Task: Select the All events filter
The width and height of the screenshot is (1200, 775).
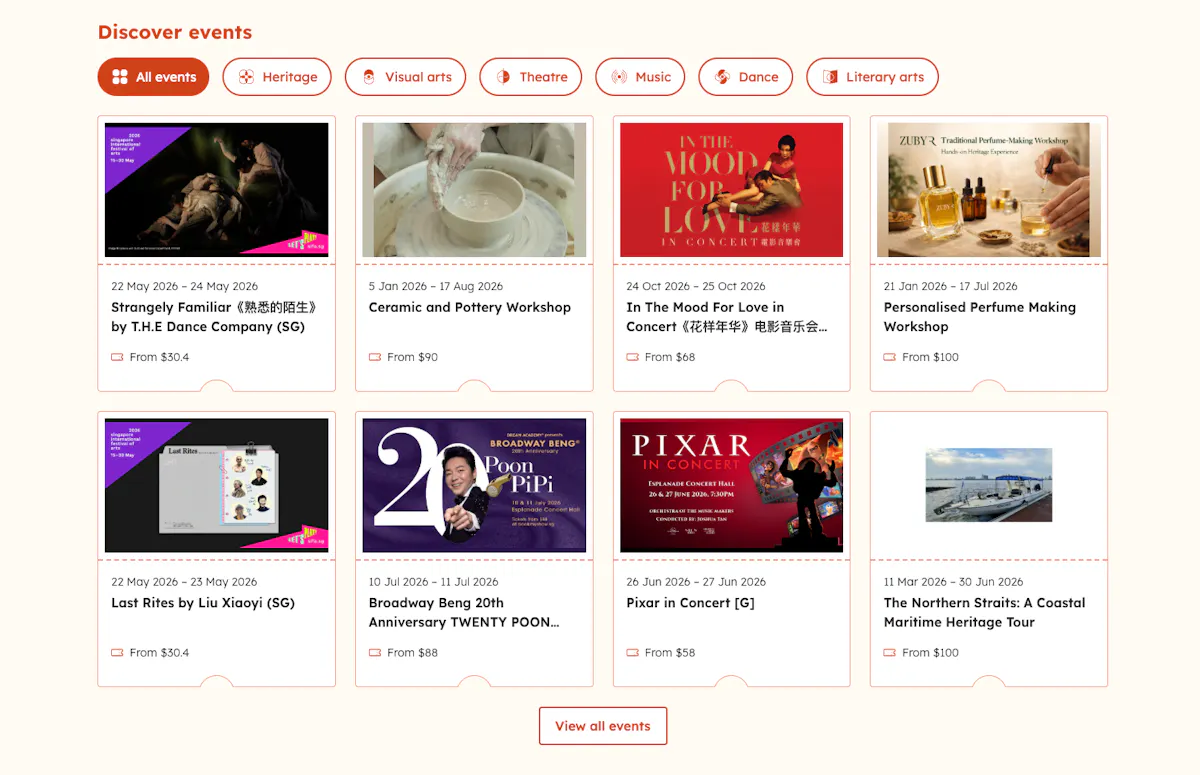Action: click(x=153, y=77)
